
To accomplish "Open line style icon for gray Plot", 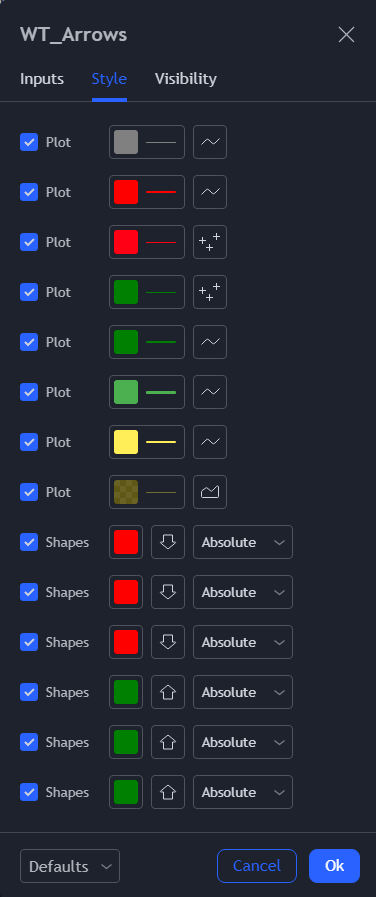I will (x=210, y=142).
